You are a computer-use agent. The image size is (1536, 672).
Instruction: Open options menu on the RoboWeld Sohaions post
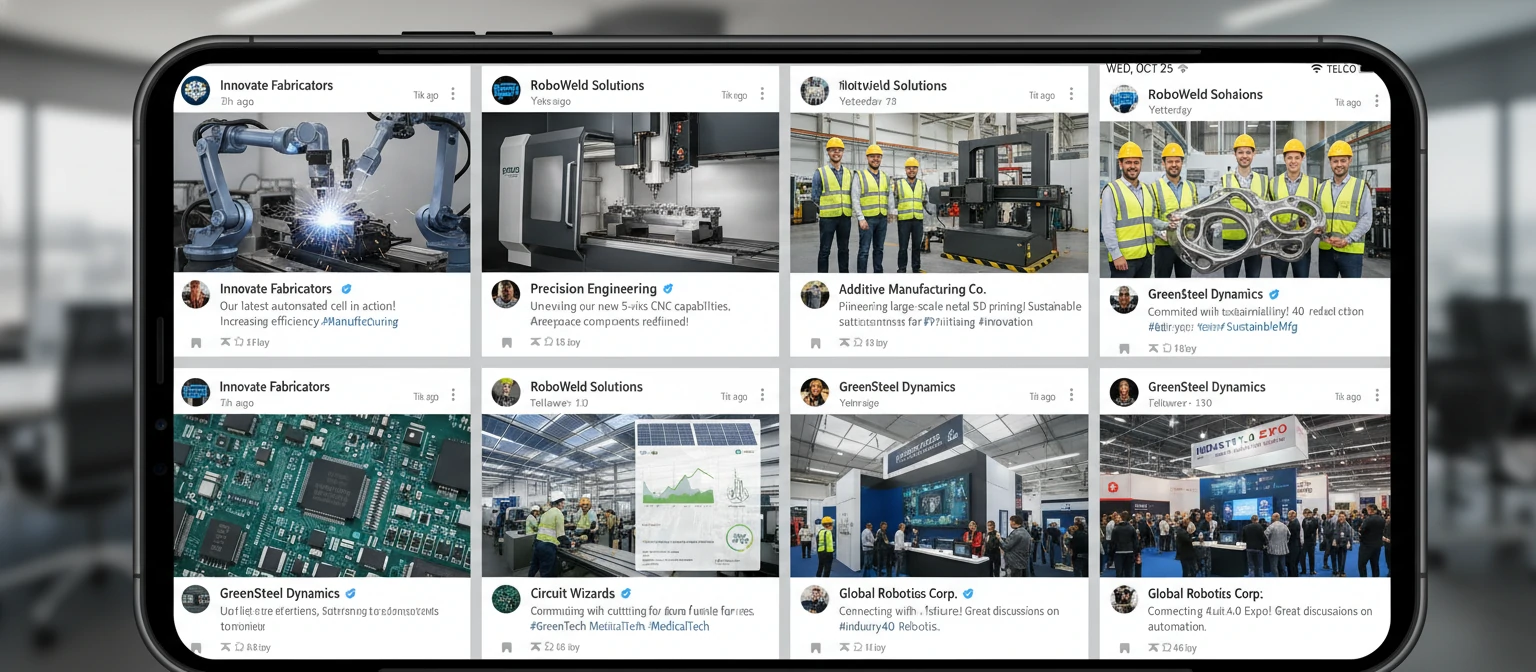click(1378, 100)
